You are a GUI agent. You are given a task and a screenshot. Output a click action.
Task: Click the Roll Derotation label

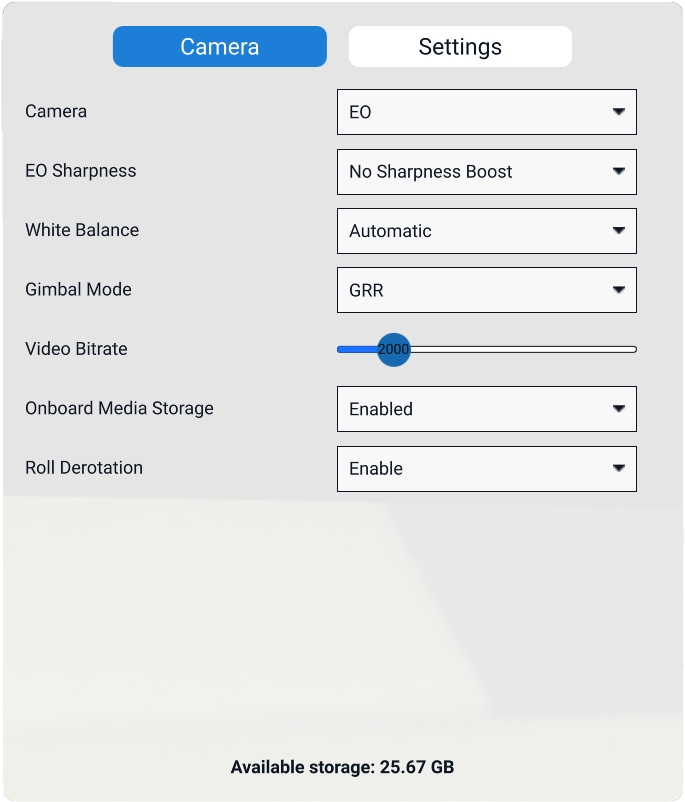84,468
